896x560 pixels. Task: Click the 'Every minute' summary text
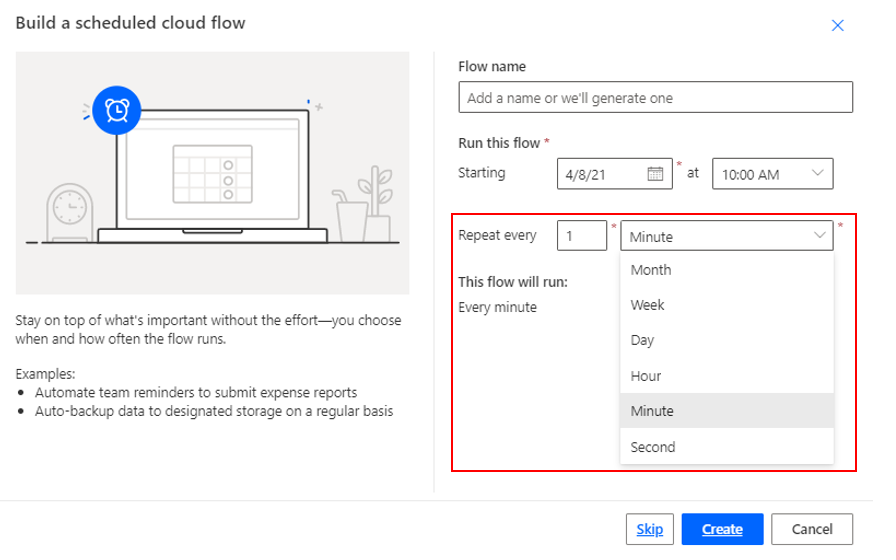pos(497,307)
